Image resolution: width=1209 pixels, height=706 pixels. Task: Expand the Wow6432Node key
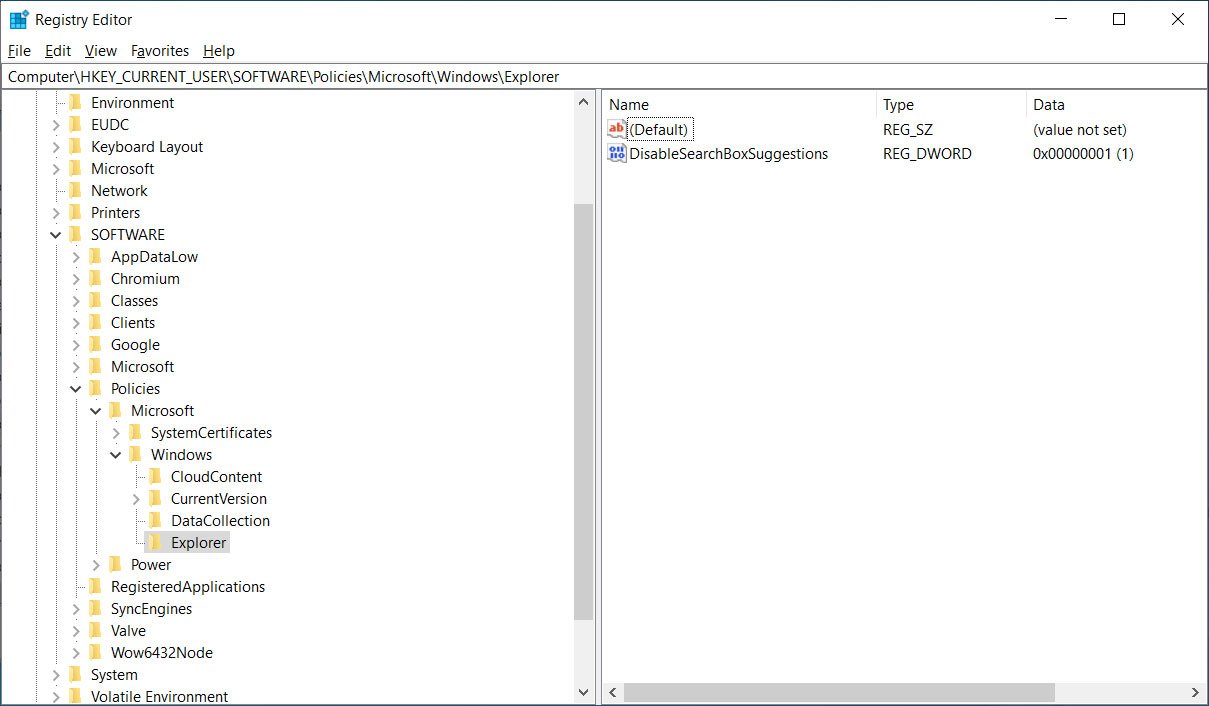[x=76, y=652]
